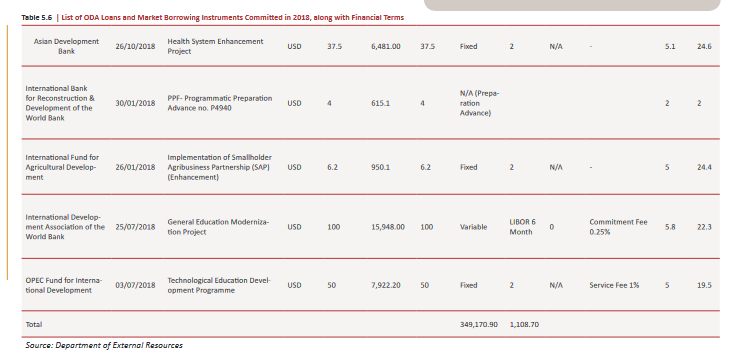Select the date 26/01/2018
This screenshot has width=737, height=361.
pyautogui.click(x=135, y=167)
